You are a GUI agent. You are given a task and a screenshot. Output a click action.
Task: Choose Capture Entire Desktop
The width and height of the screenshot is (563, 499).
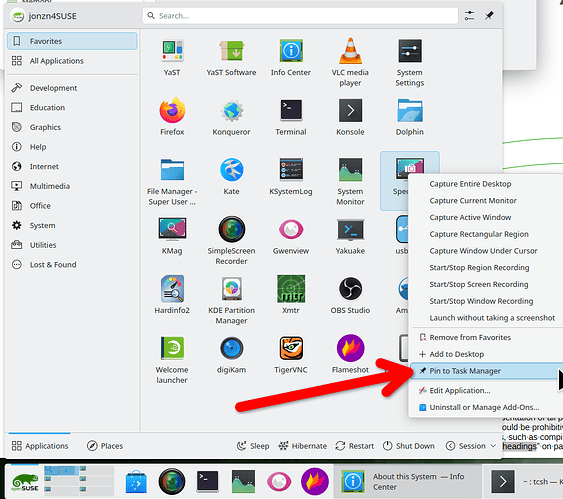(487, 184)
